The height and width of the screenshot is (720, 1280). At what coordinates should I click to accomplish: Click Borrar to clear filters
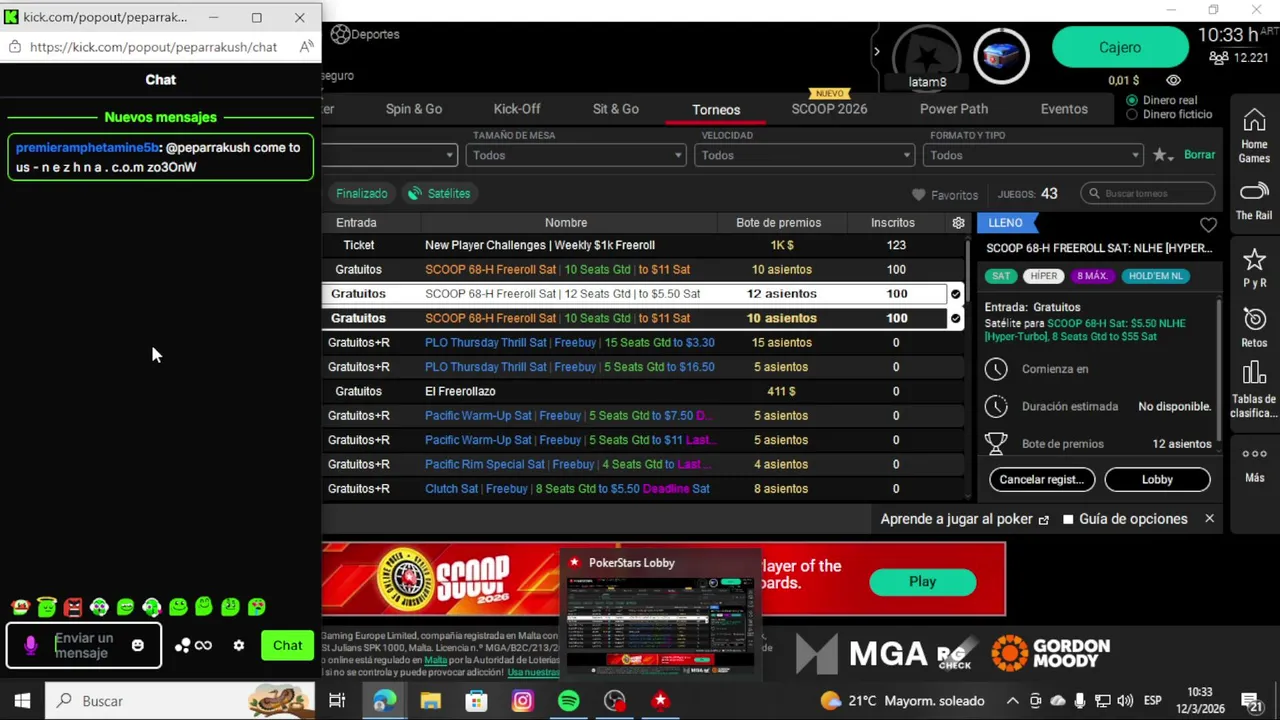pos(1199,155)
